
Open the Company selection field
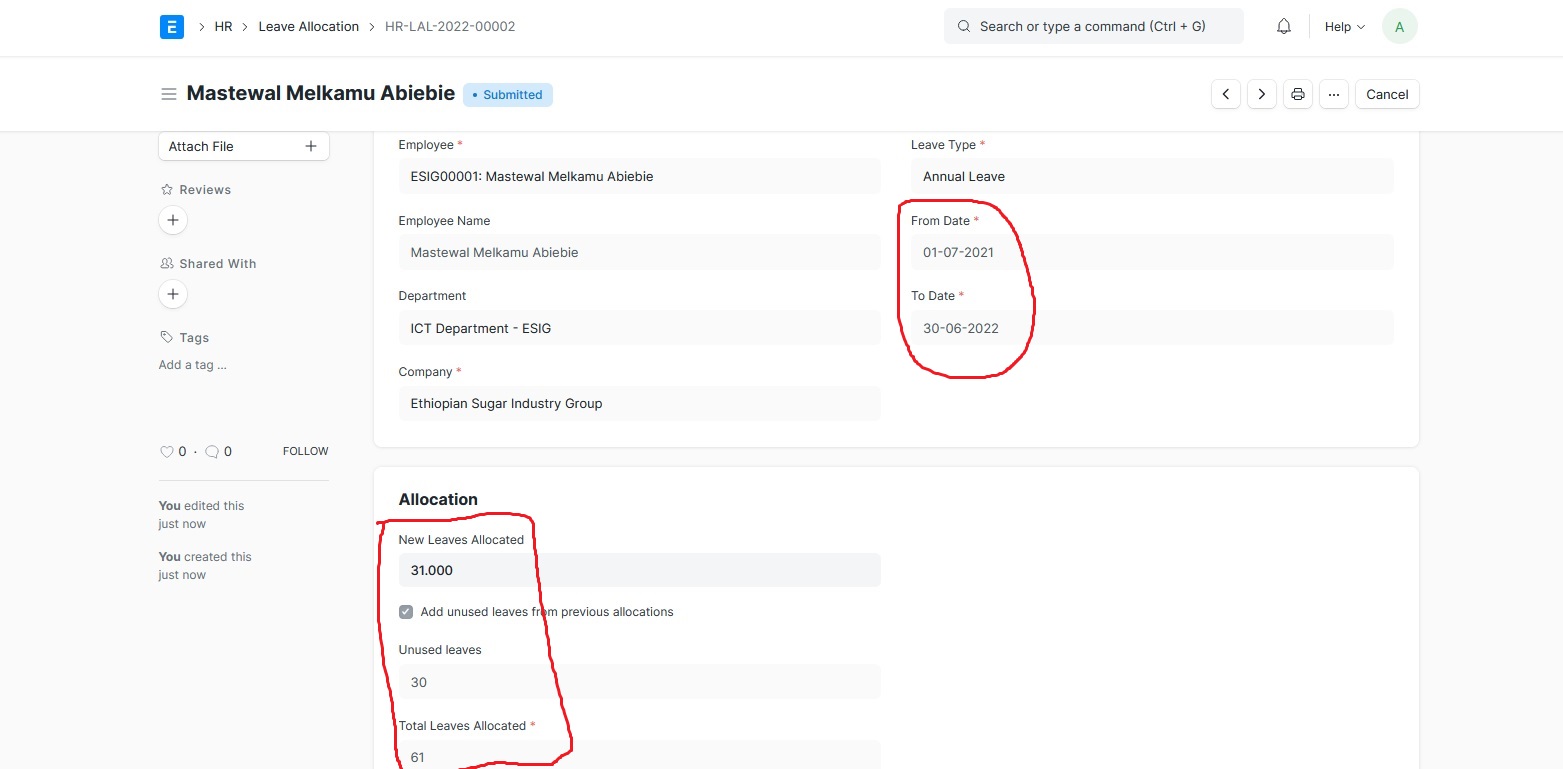(639, 403)
